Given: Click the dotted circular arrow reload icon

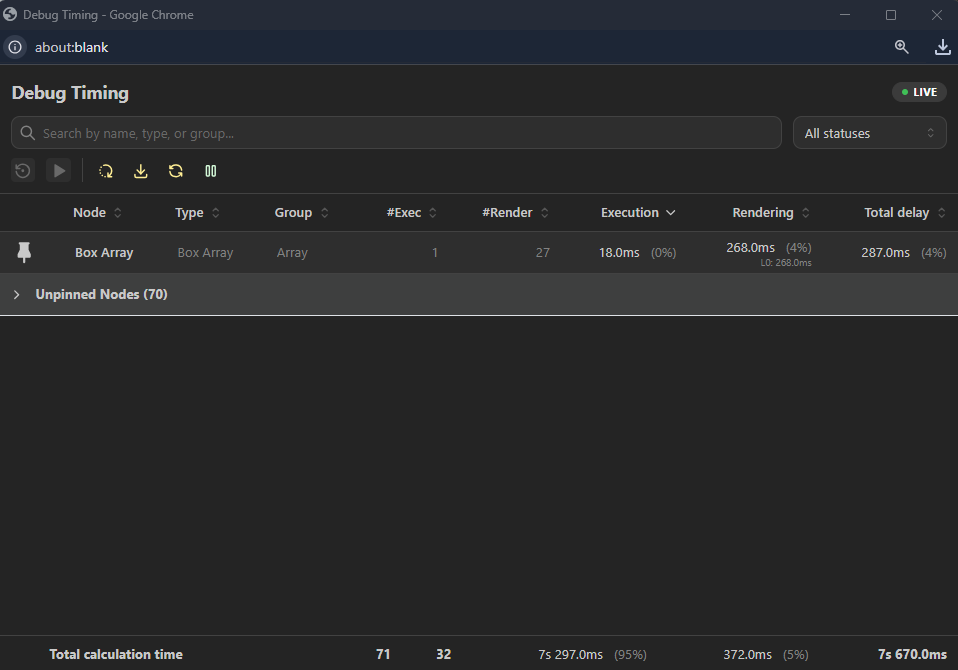Looking at the screenshot, I should point(106,171).
